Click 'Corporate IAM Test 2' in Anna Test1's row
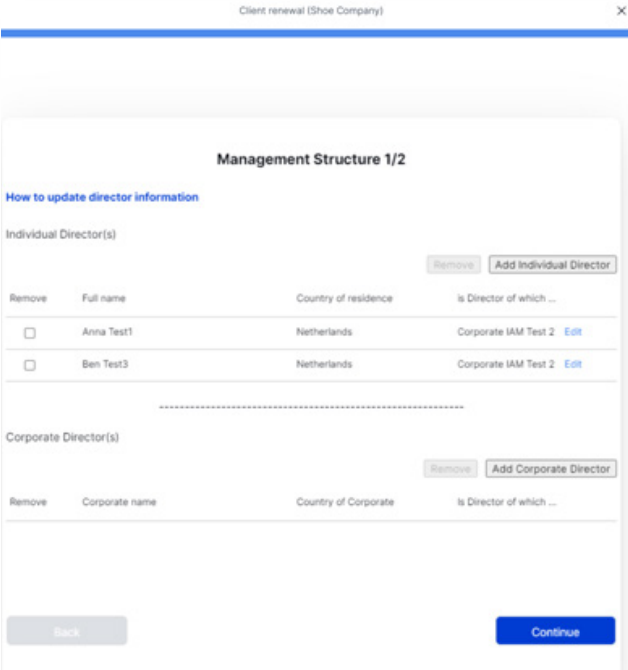The width and height of the screenshot is (628, 670). (505, 333)
